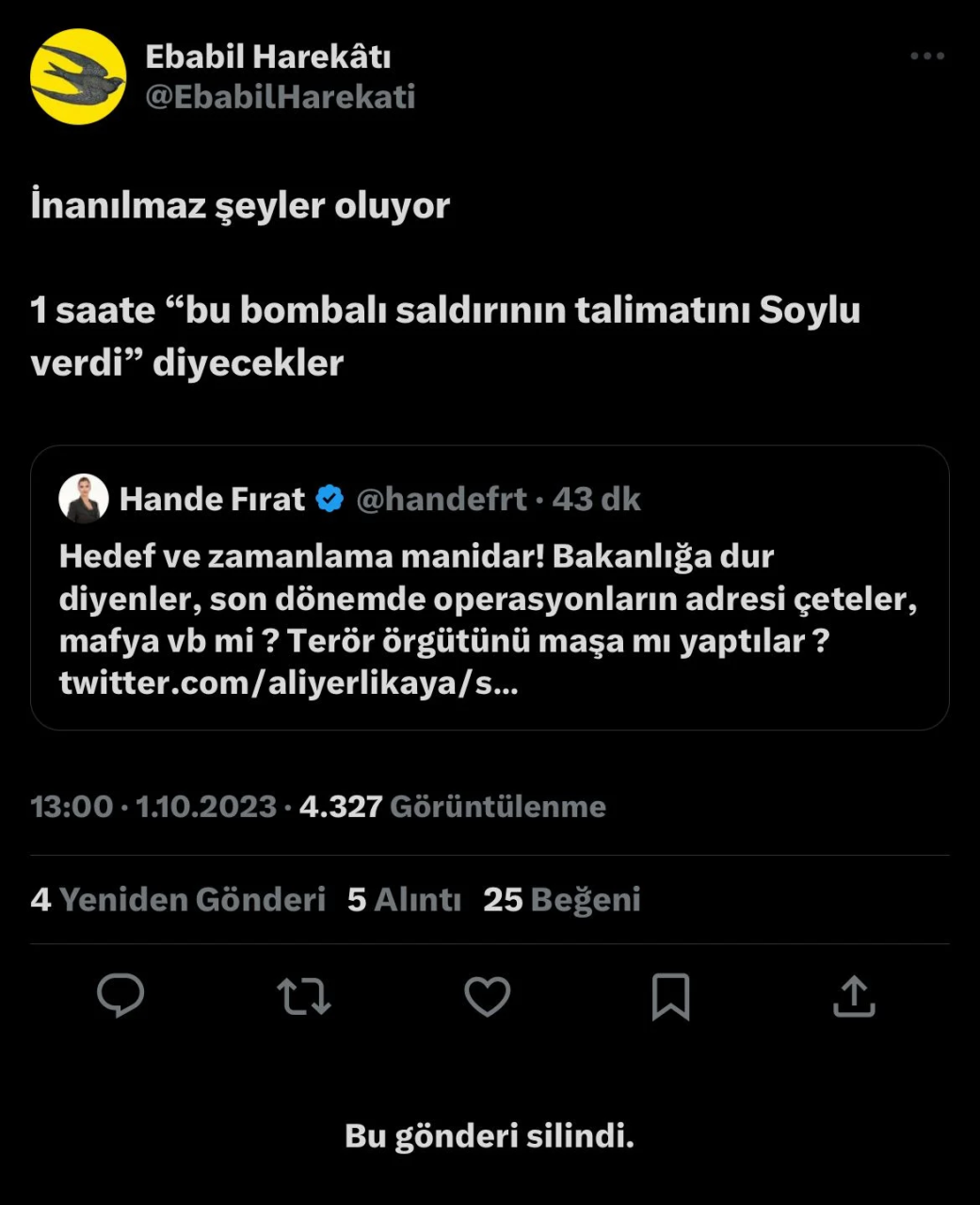This screenshot has height=1205, width=980.
Task: Click the reply speech bubble icon
Action: [x=120, y=996]
